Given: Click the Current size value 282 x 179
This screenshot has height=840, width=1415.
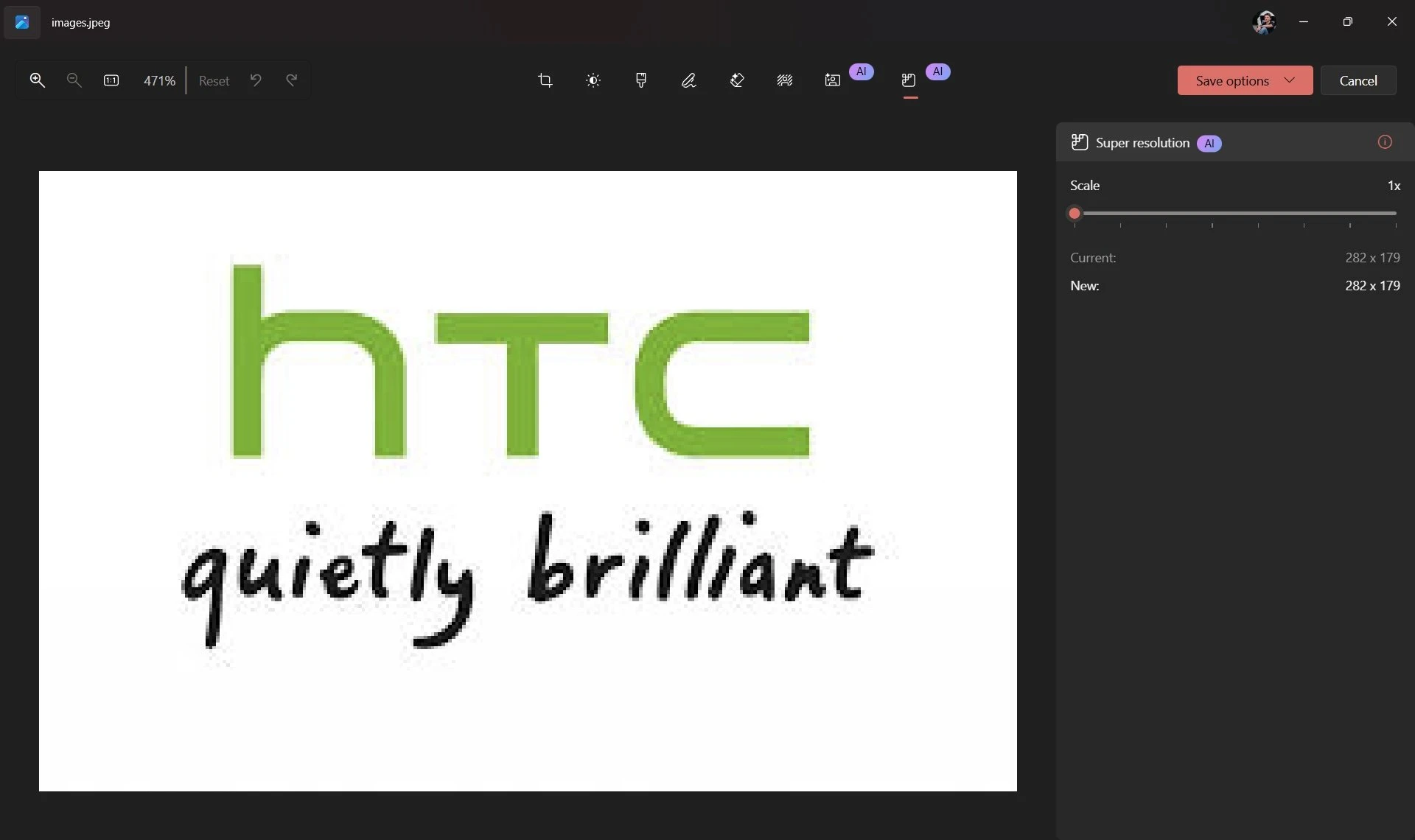Looking at the screenshot, I should [1372, 258].
